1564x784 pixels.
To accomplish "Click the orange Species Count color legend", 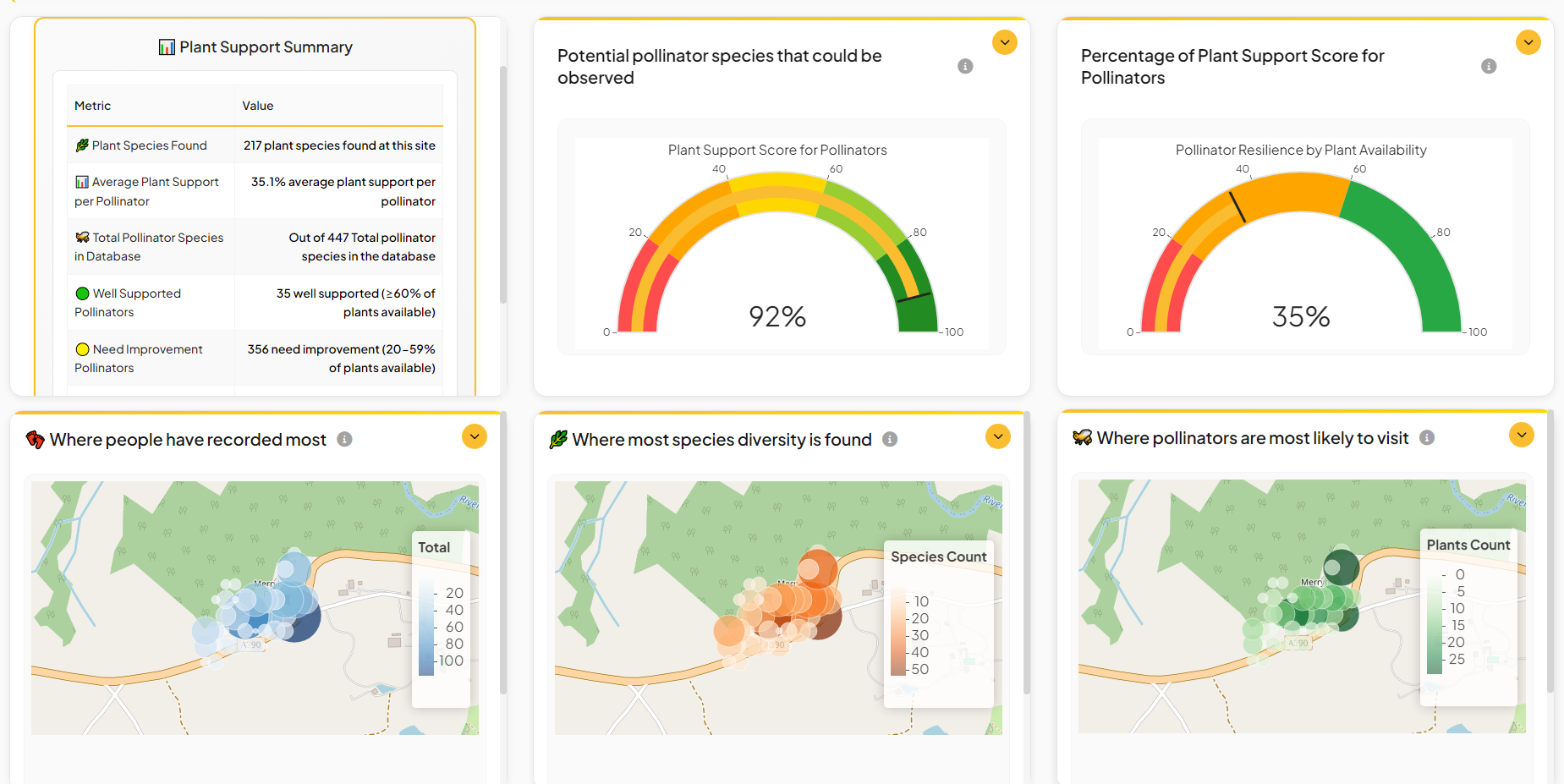I will [x=898, y=634].
